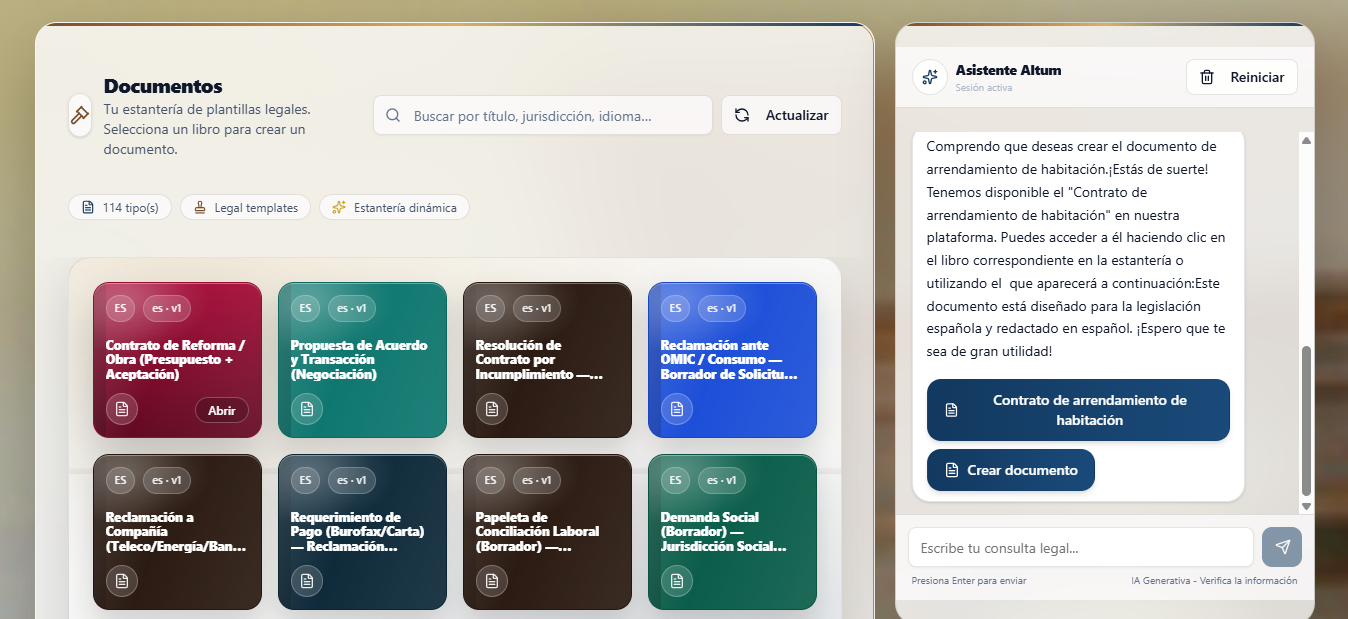This screenshot has height=619, width=1348.
Task: Click the document icon on Propuesta de Acuerdo card
Action: [306, 409]
